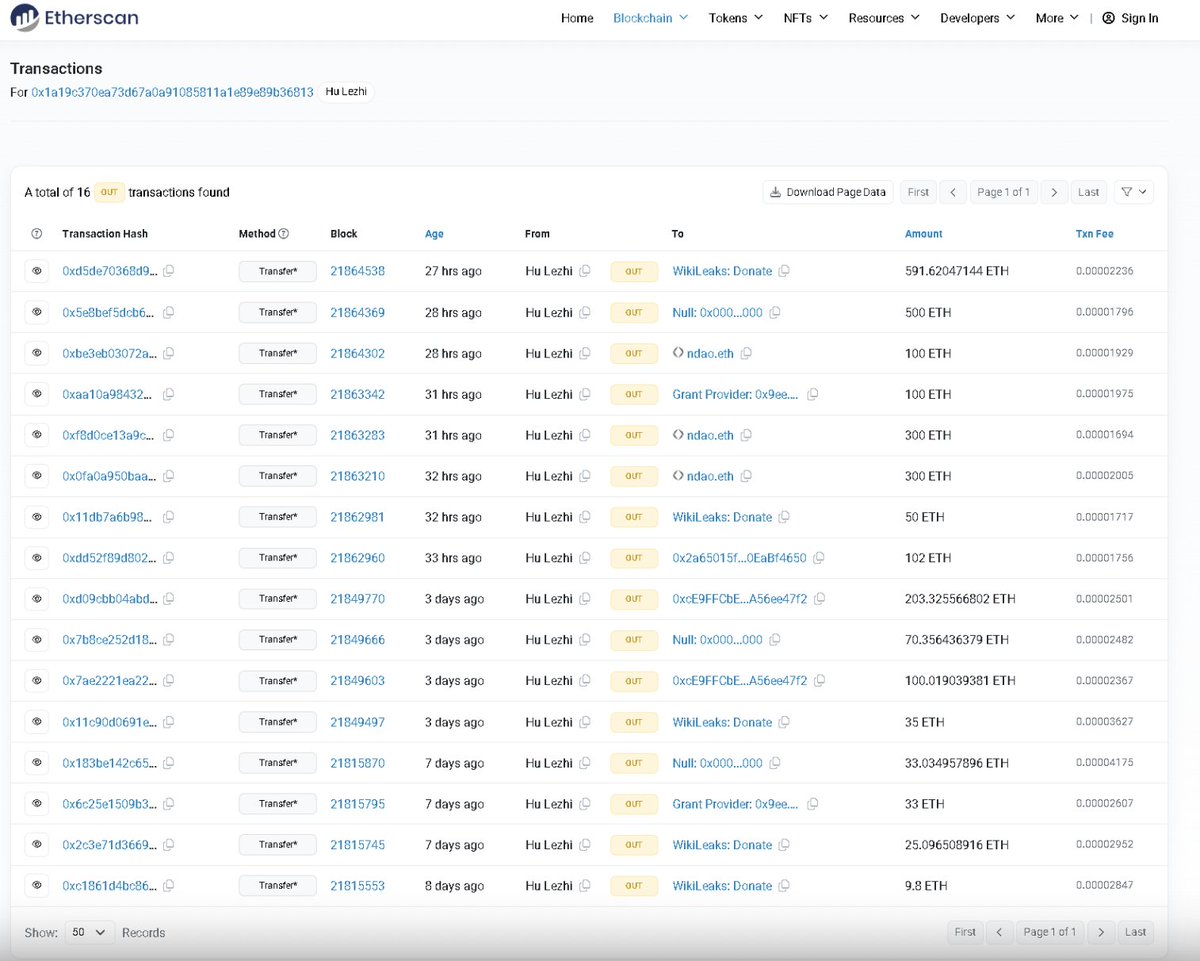This screenshot has width=1200, height=961.
Task: Copy transaction hash 0xaa10a98432
Action: [169, 394]
